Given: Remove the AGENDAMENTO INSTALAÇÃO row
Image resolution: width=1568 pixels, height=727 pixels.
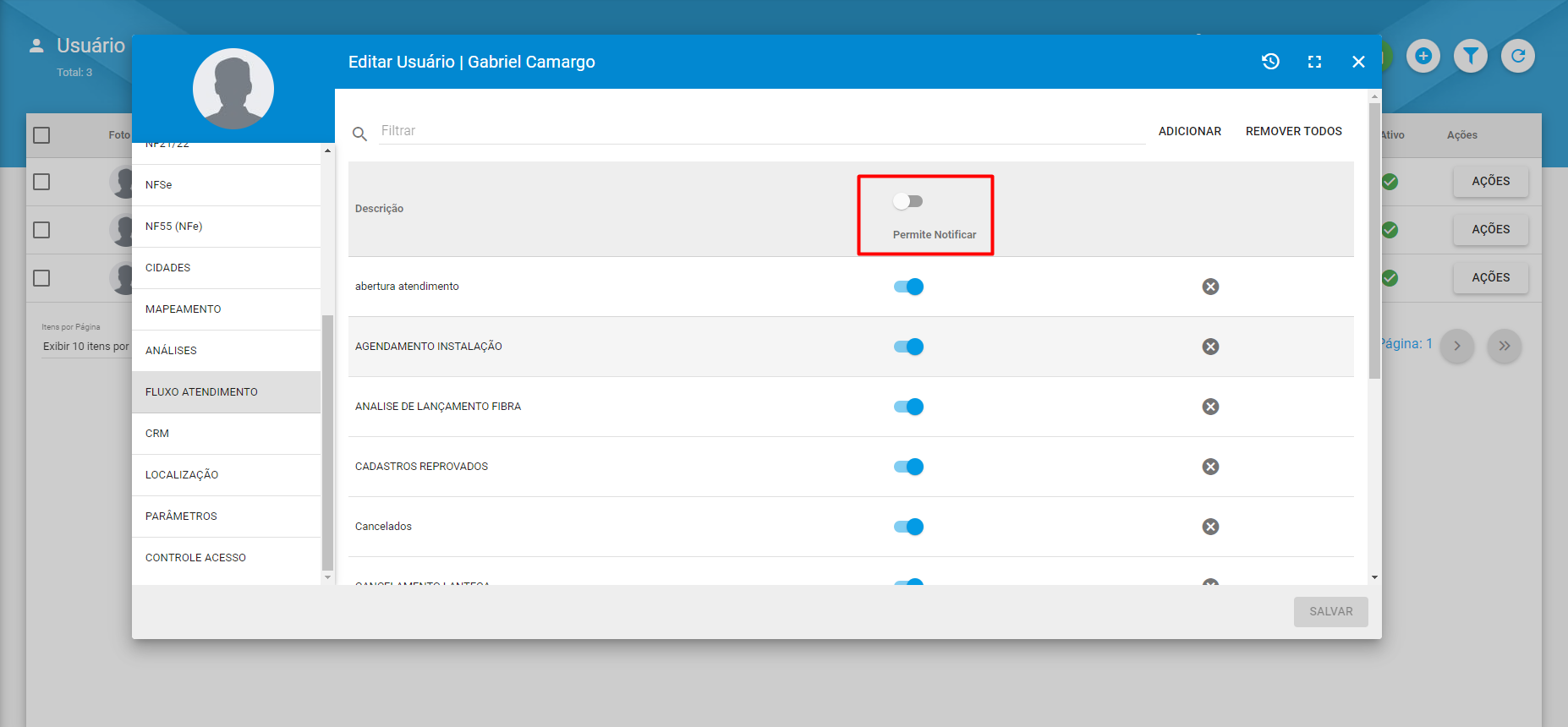Looking at the screenshot, I should (1210, 347).
